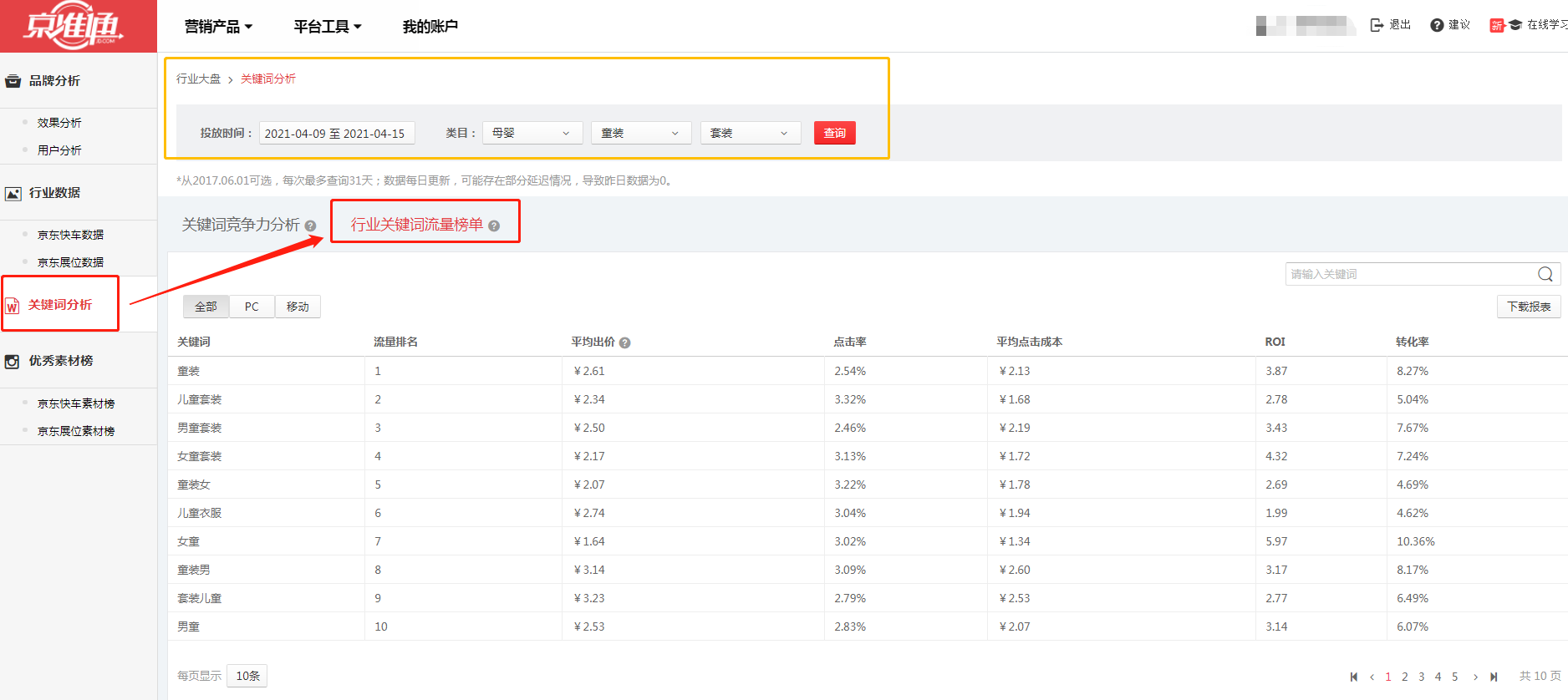Viewport: 1568px width, 700px height.
Task: Click the 退出 logout icon
Action: click(1377, 25)
